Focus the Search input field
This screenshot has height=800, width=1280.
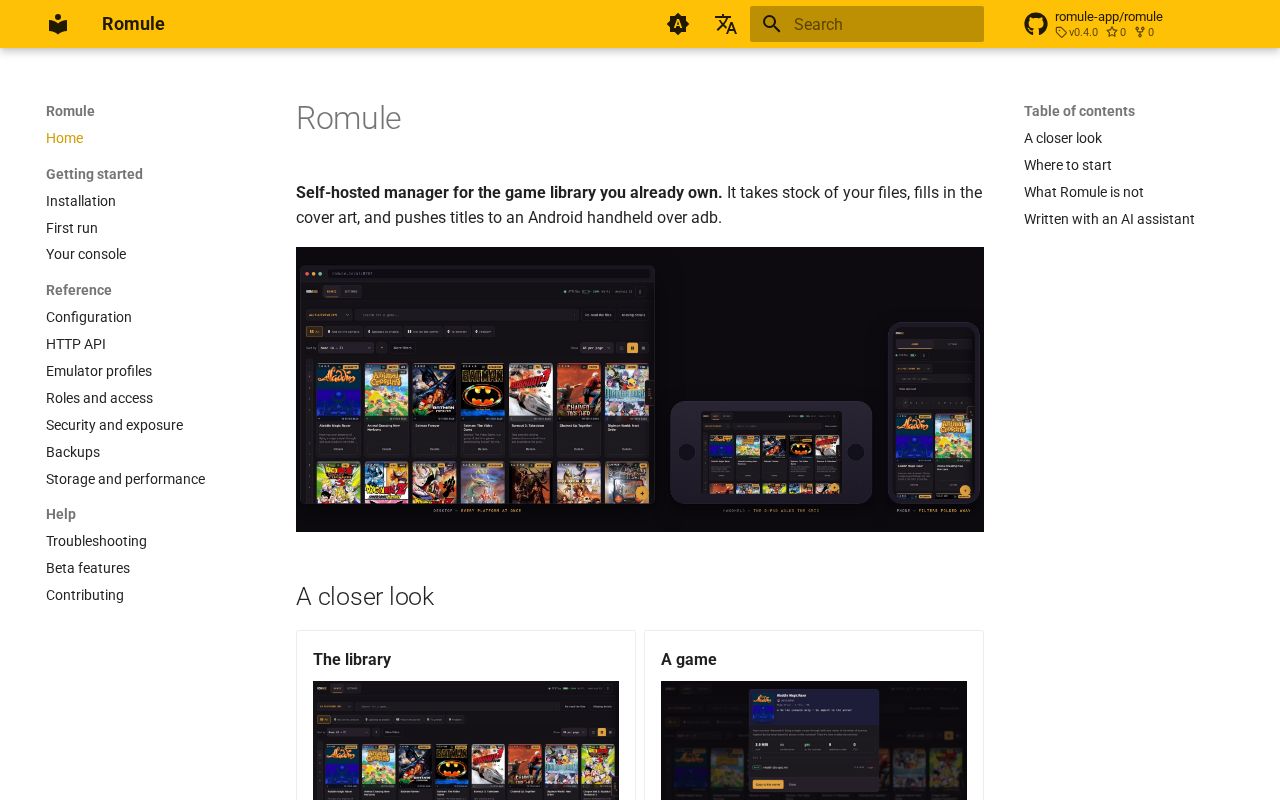pos(867,24)
